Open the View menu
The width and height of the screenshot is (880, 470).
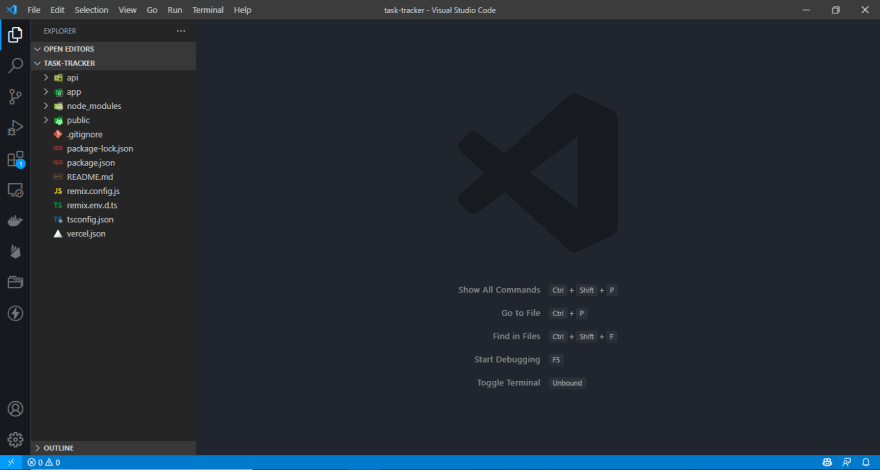tap(127, 10)
